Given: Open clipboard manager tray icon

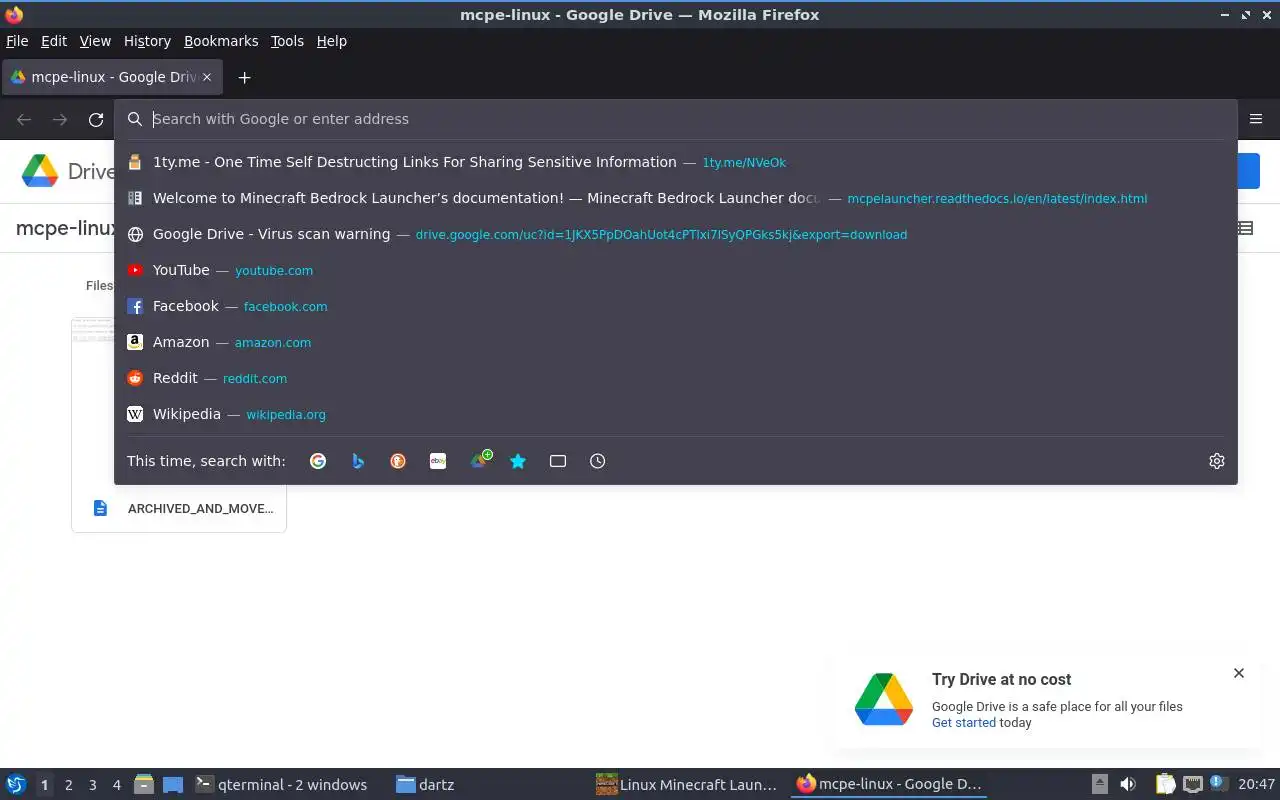Looking at the screenshot, I should (x=1165, y=784).
